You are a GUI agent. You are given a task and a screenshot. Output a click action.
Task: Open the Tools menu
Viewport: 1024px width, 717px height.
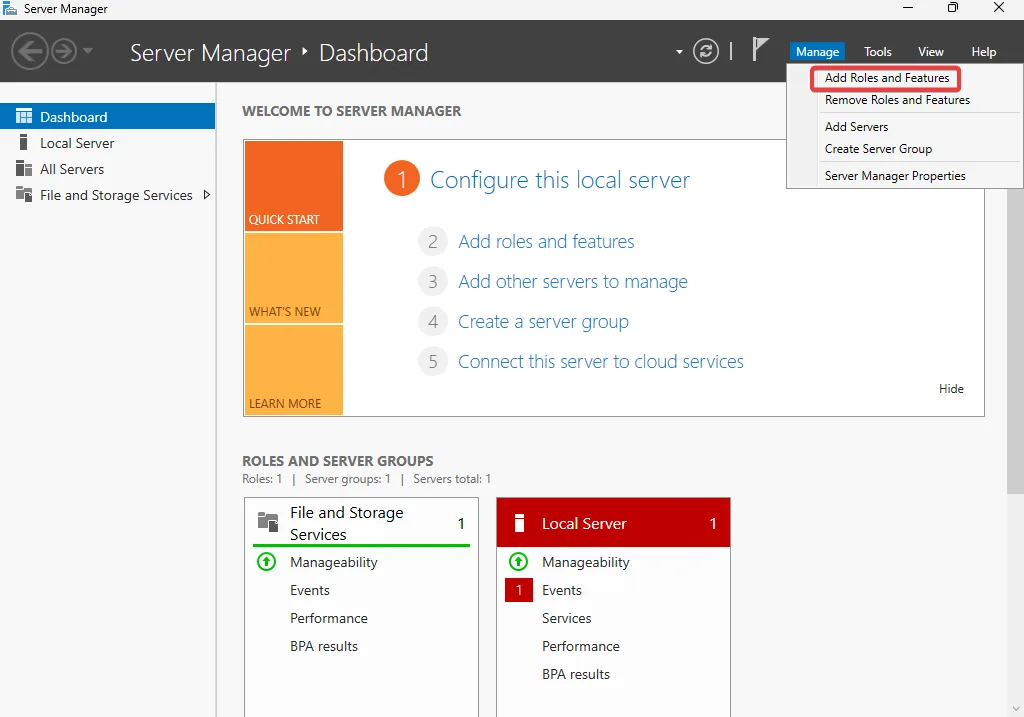tap(877, 51)
